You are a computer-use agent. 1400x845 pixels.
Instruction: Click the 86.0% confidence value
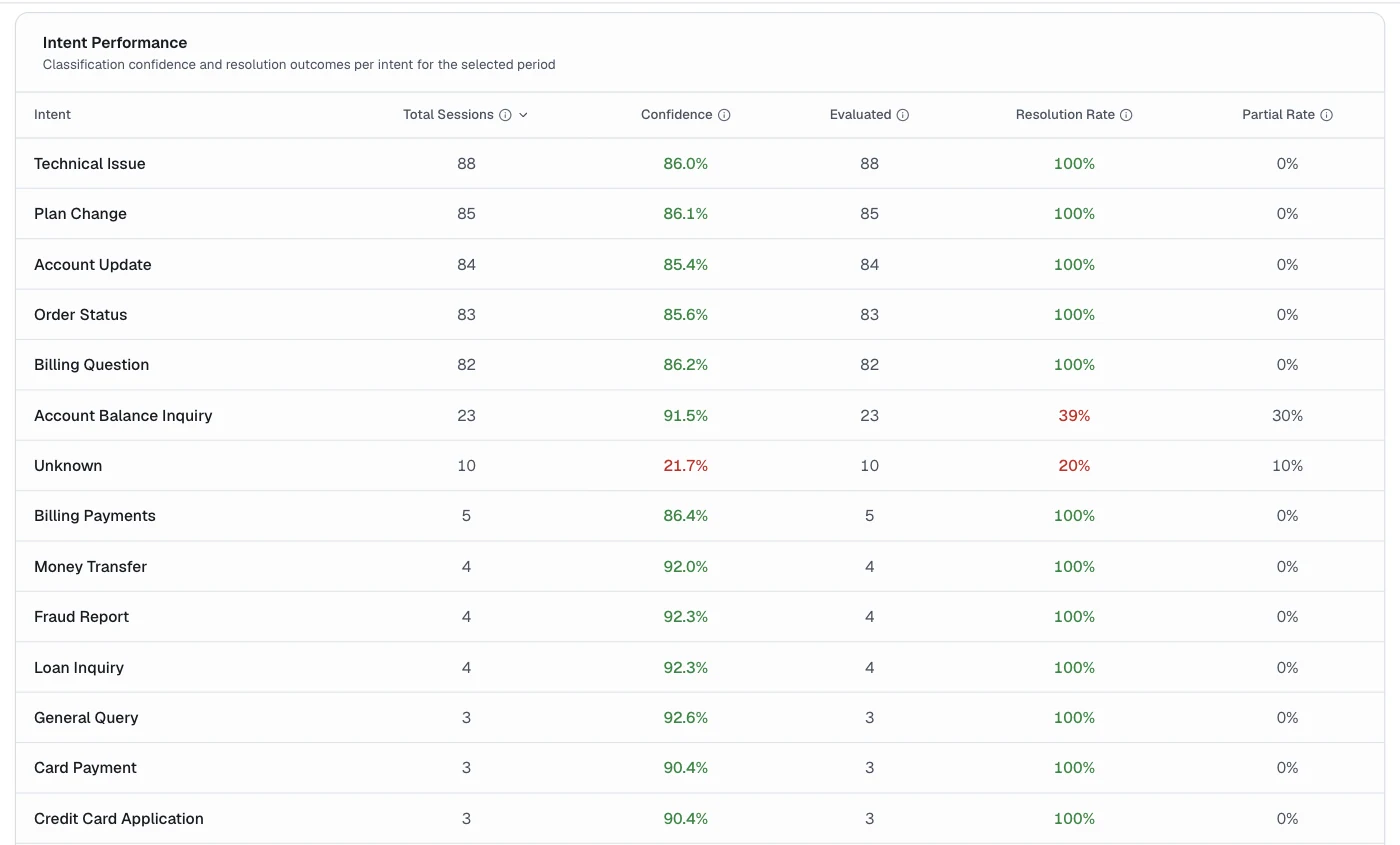coord(686,164)
